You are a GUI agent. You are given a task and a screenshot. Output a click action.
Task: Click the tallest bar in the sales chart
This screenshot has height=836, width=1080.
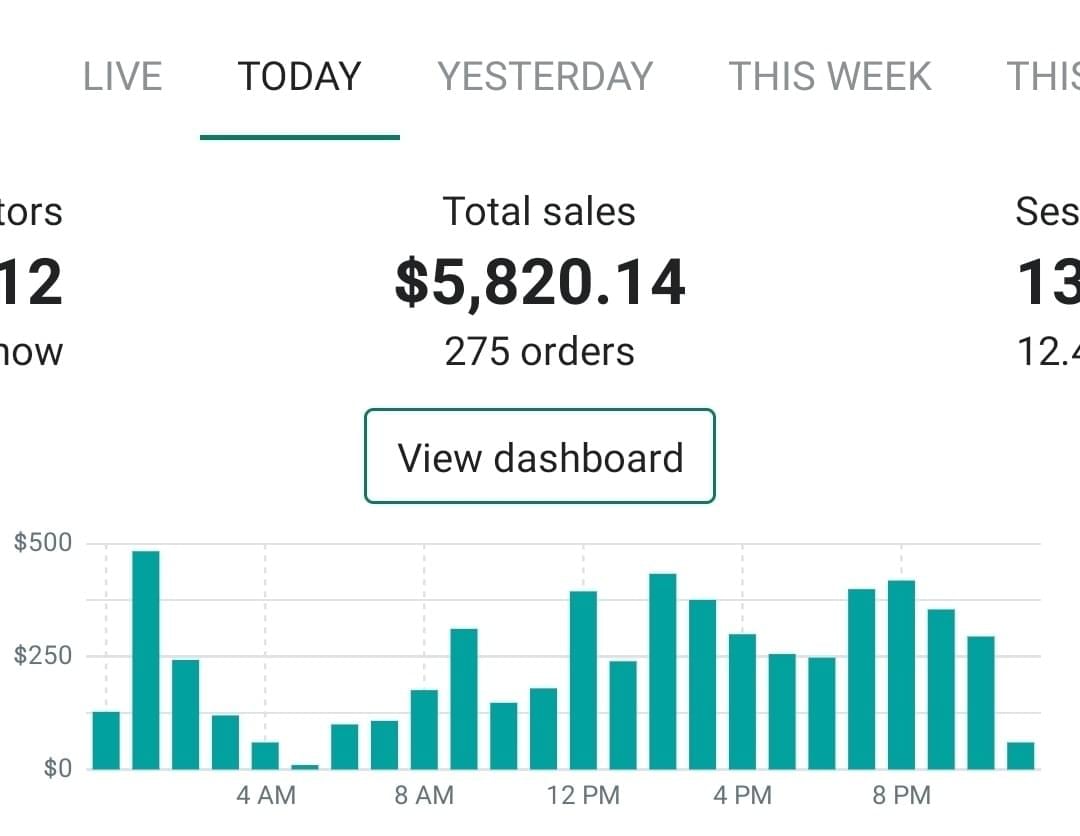coord(146,660)
